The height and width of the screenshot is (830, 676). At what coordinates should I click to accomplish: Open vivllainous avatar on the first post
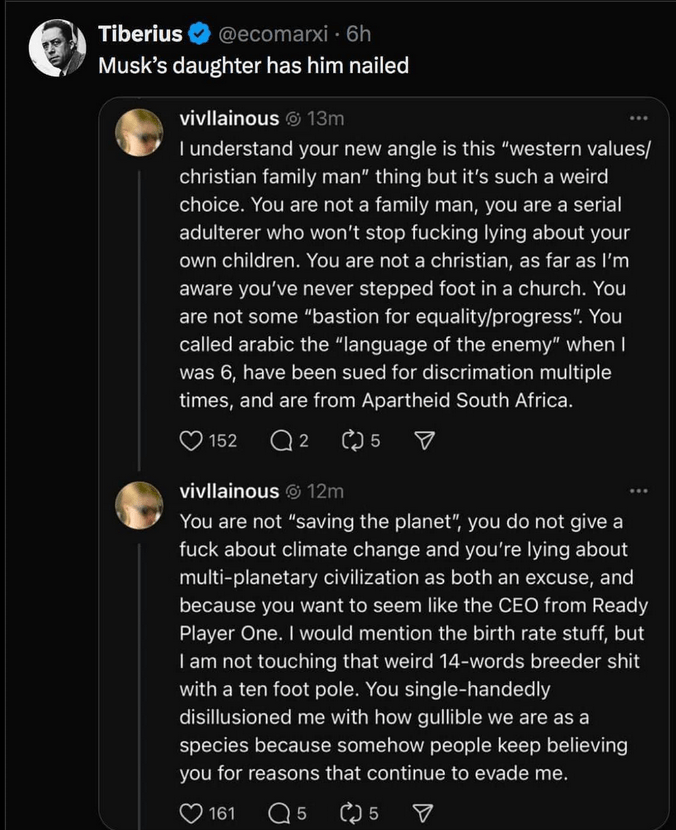[140, 133]
